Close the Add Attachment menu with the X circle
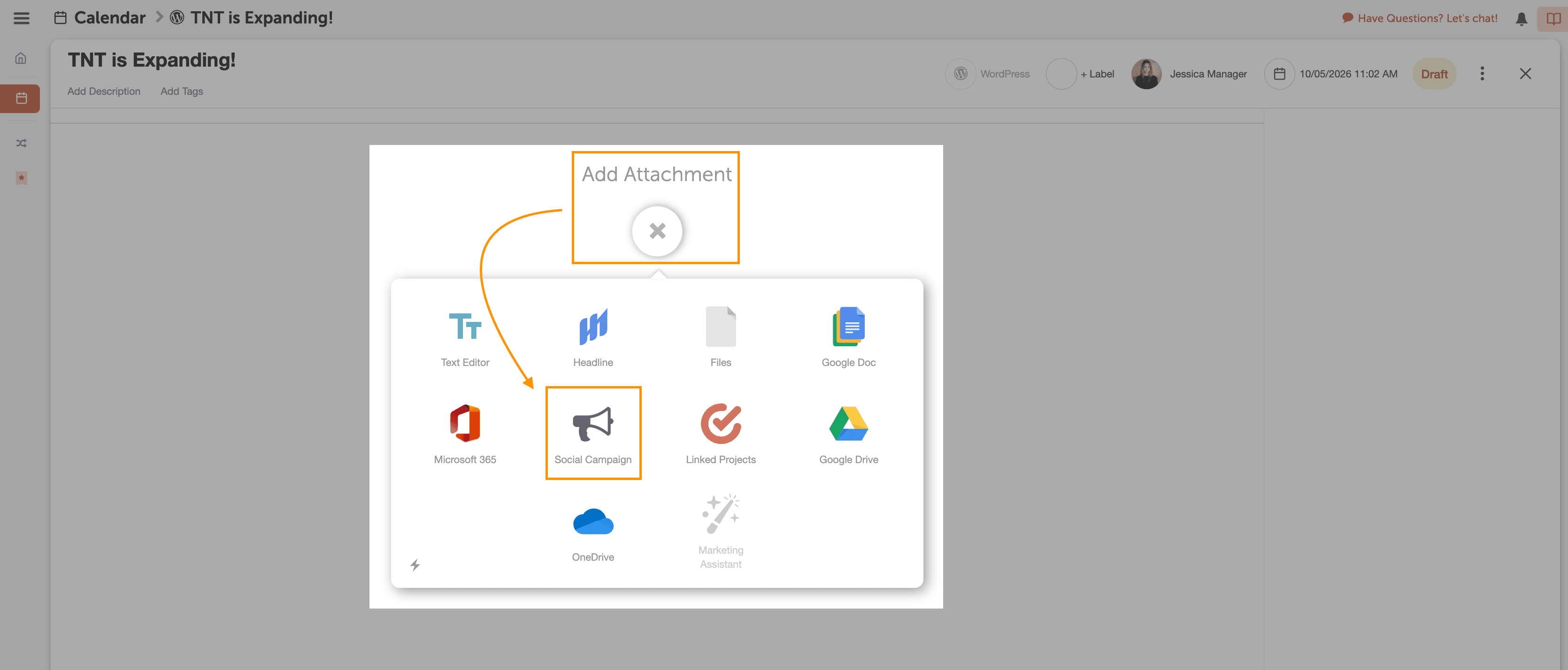This screenshot has height=670, width=1568. pos(657,231)
